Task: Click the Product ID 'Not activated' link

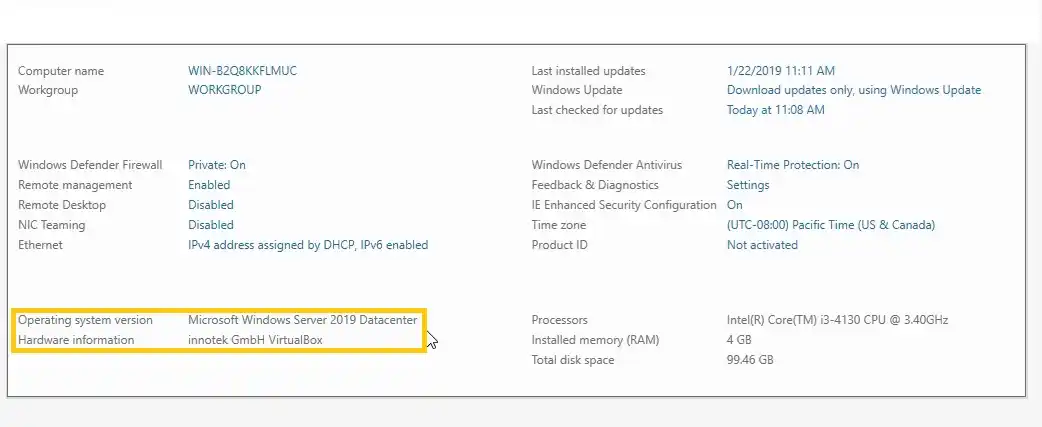Action: click(x=762, y=244)
